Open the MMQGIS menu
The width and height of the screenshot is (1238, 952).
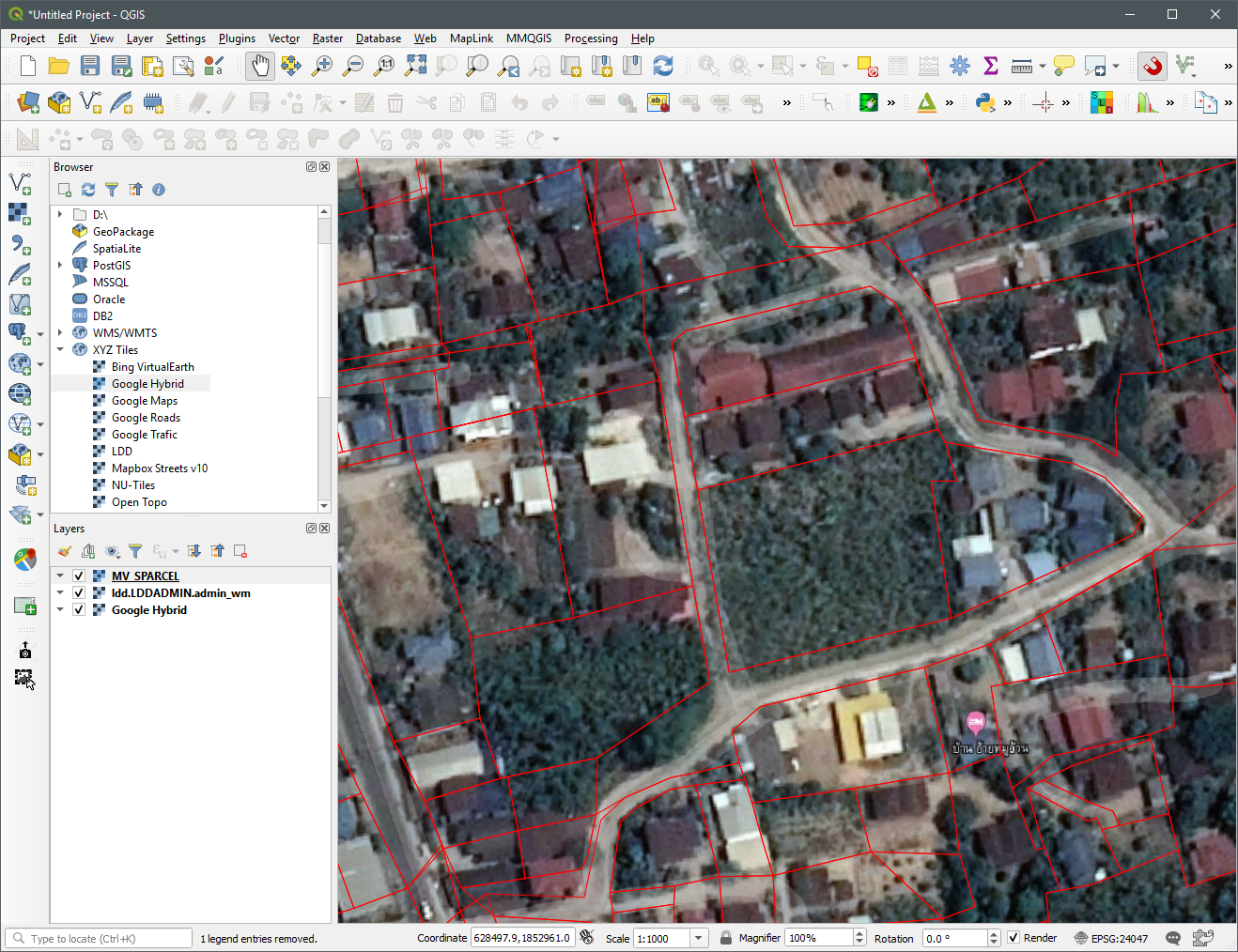[x=528, y=38]
